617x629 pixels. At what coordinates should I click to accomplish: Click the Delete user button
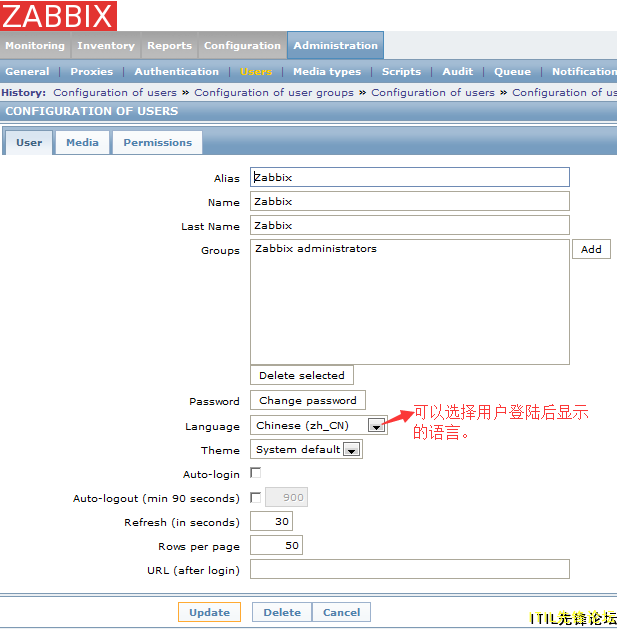click(282, 612)
